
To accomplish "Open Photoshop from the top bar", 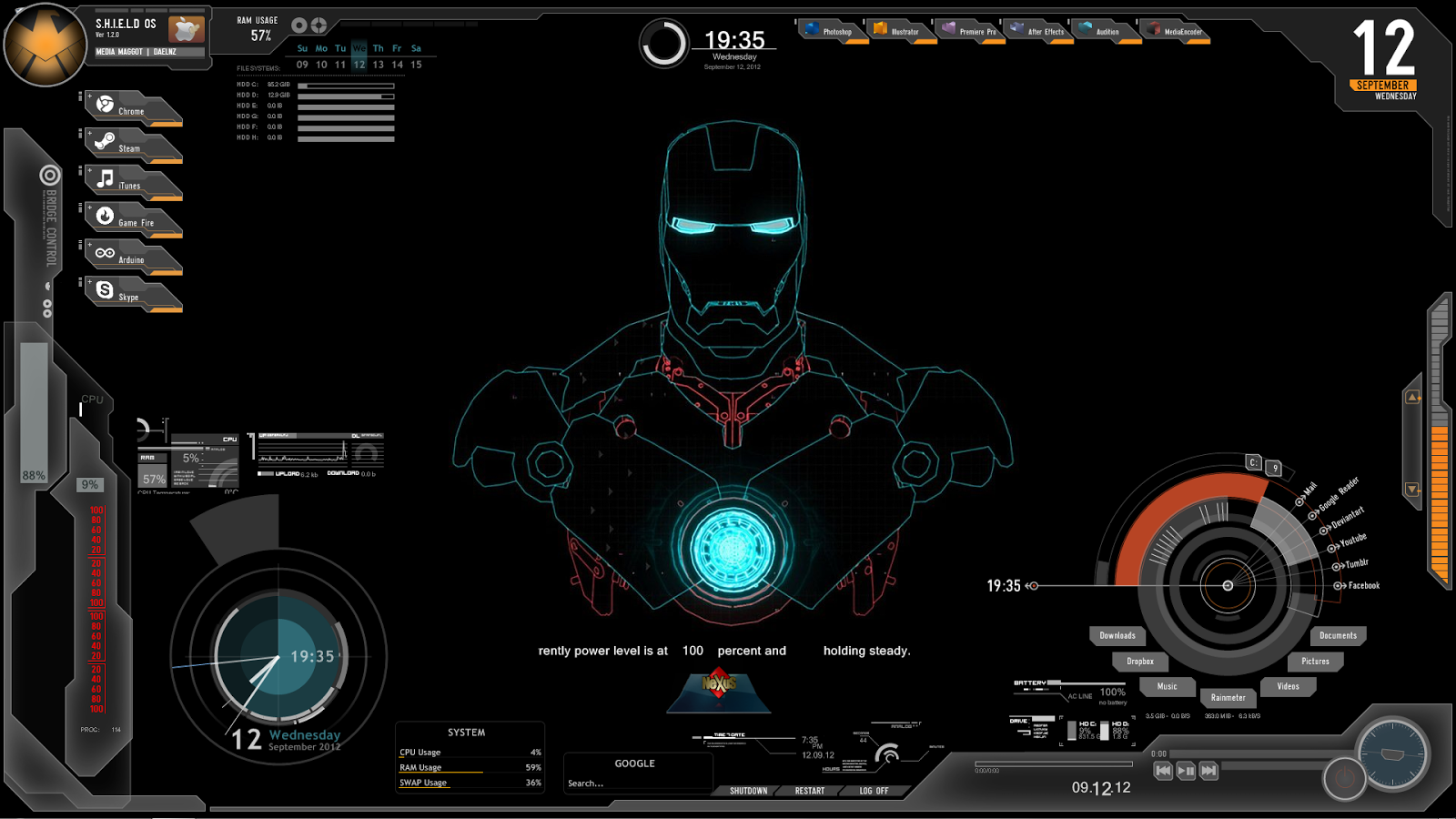I will [x=833, y=31].
